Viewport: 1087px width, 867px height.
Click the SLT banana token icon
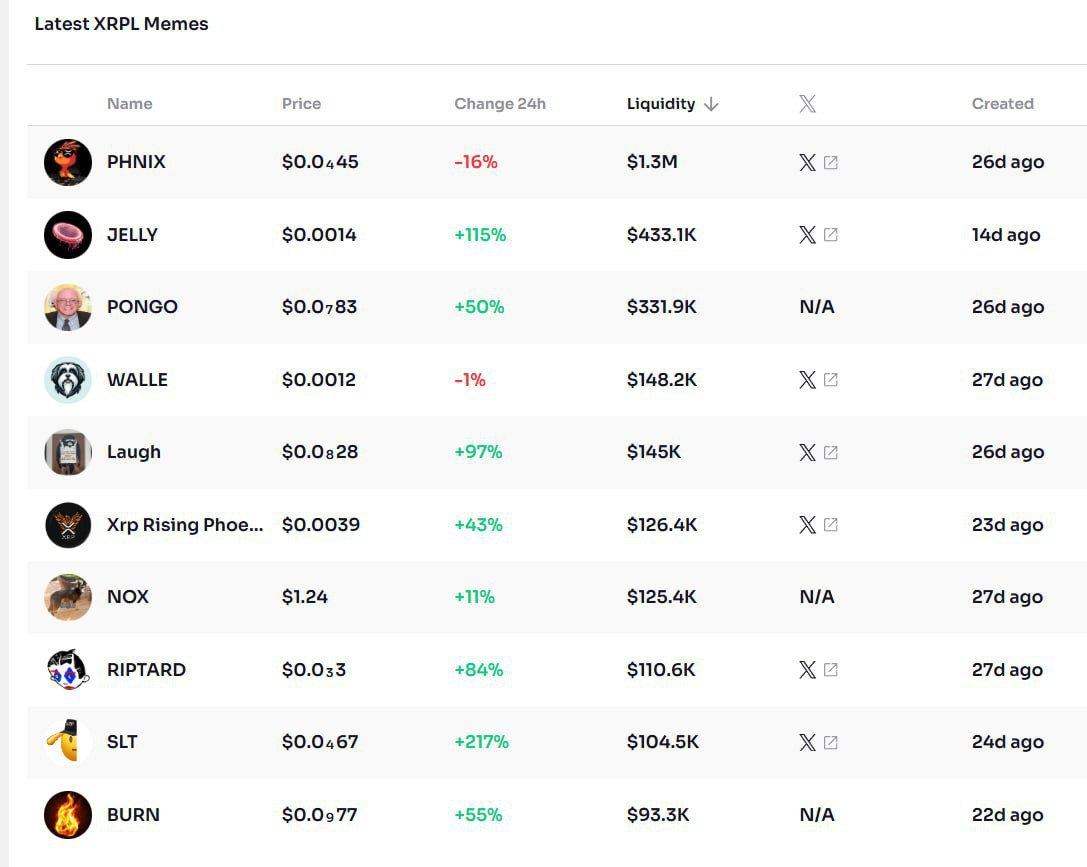(67, 742)
